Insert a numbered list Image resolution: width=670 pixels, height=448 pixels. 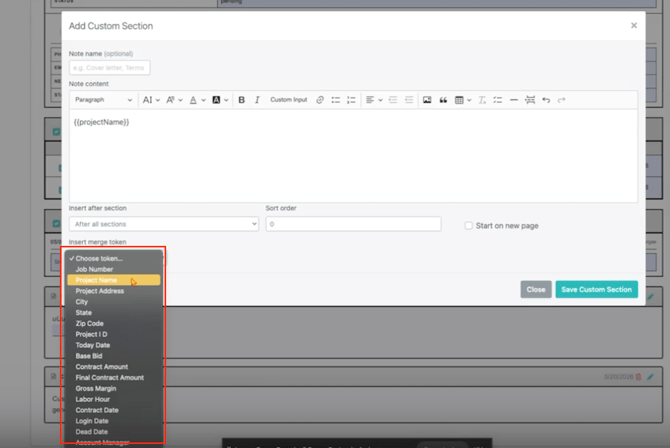pyautogui.click(x=351, y=100)
